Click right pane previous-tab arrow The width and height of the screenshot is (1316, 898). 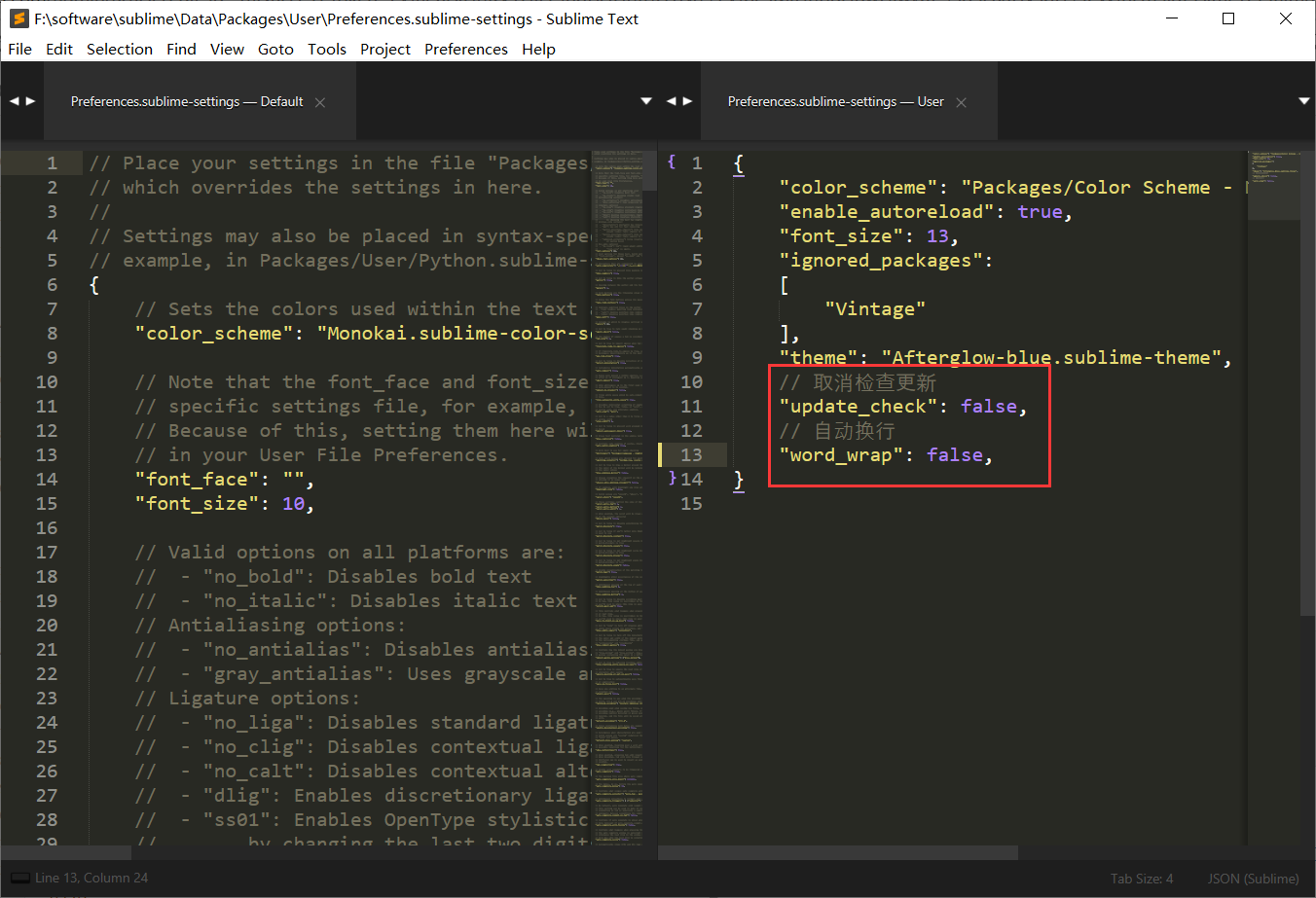click(x=671, y=101)
